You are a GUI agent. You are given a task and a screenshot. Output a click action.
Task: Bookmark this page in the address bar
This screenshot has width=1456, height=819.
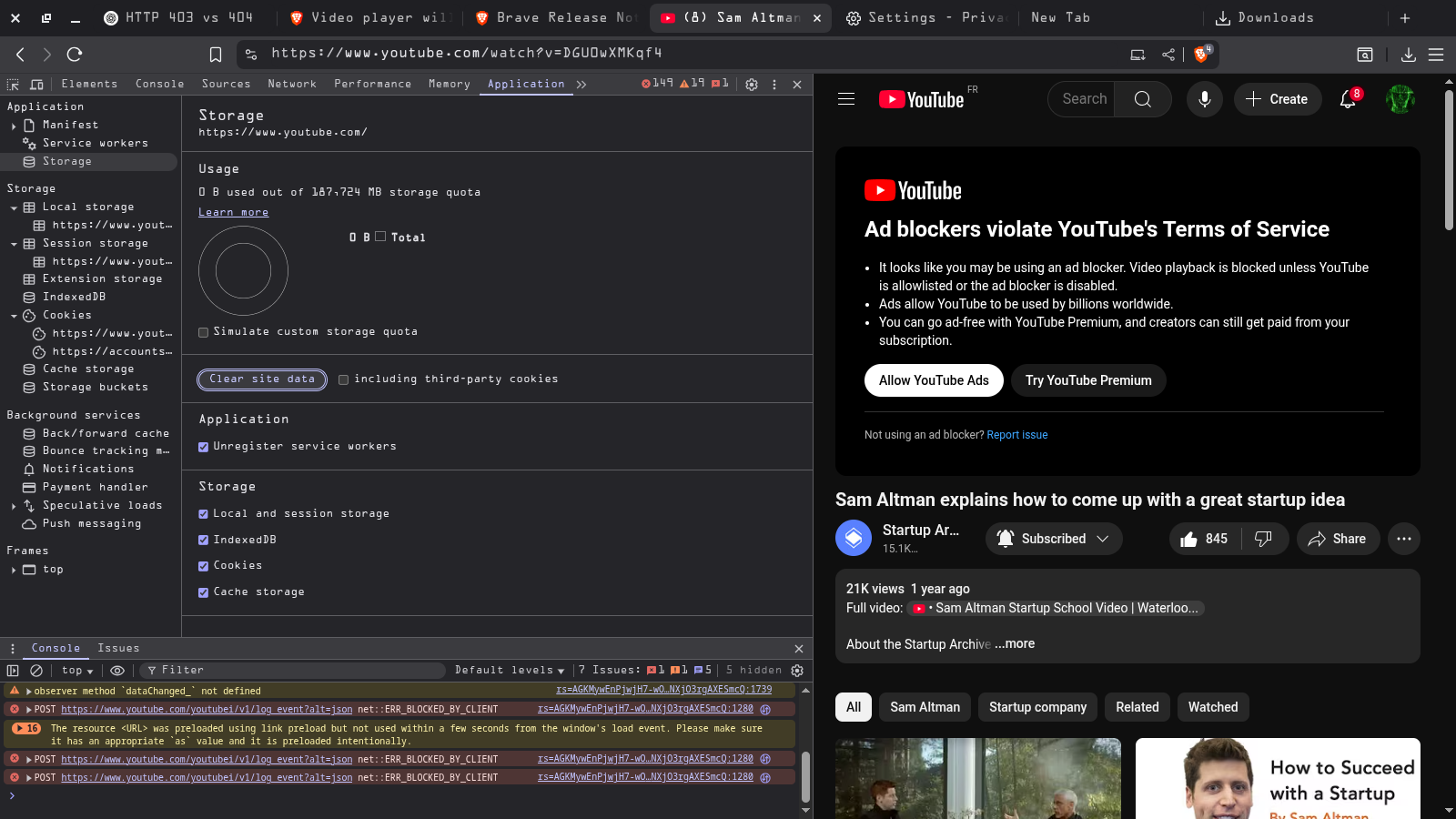coord(216,55)
